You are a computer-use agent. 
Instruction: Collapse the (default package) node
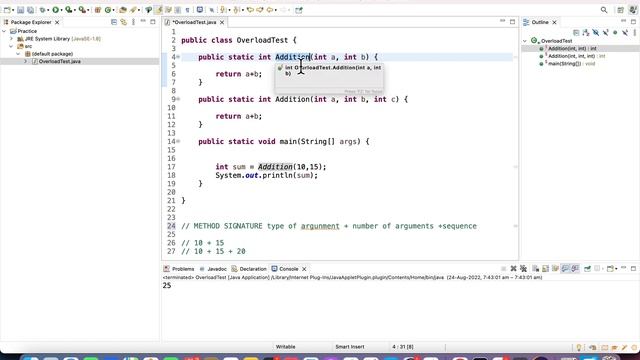pyautogui.click(x=18, y=54)
